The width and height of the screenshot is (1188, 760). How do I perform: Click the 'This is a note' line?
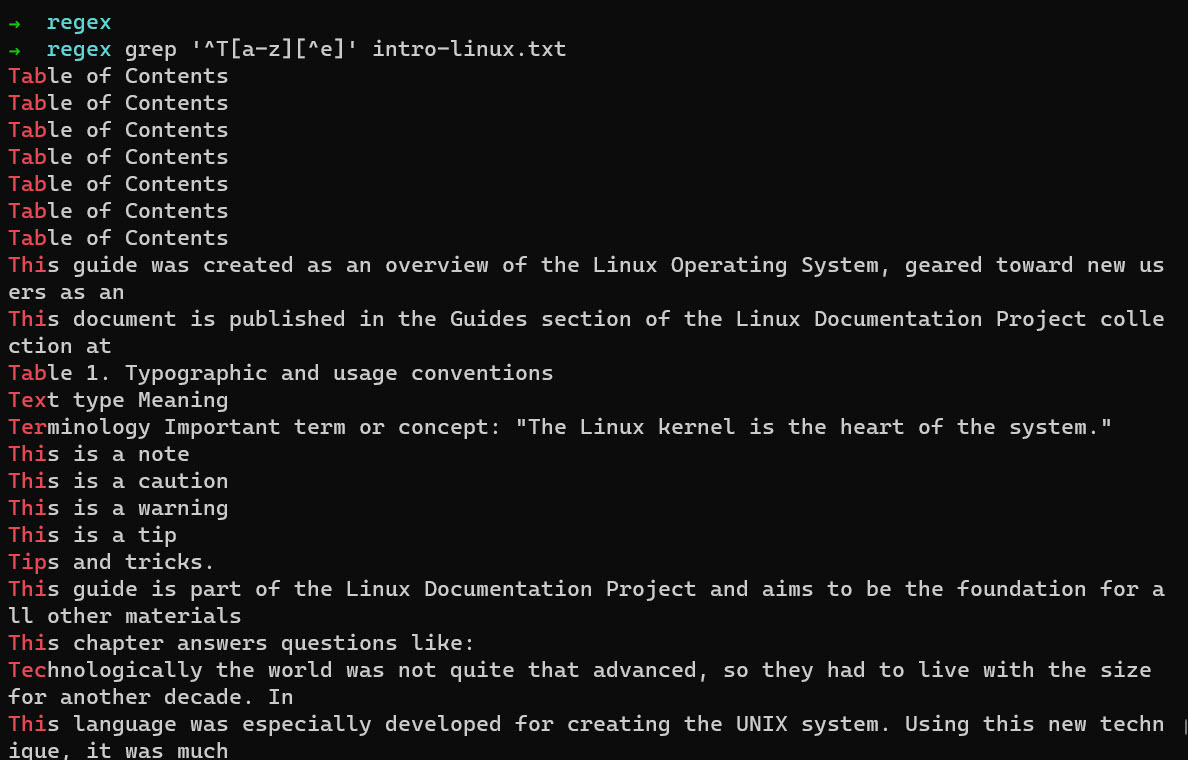click(x=98, y=454)
